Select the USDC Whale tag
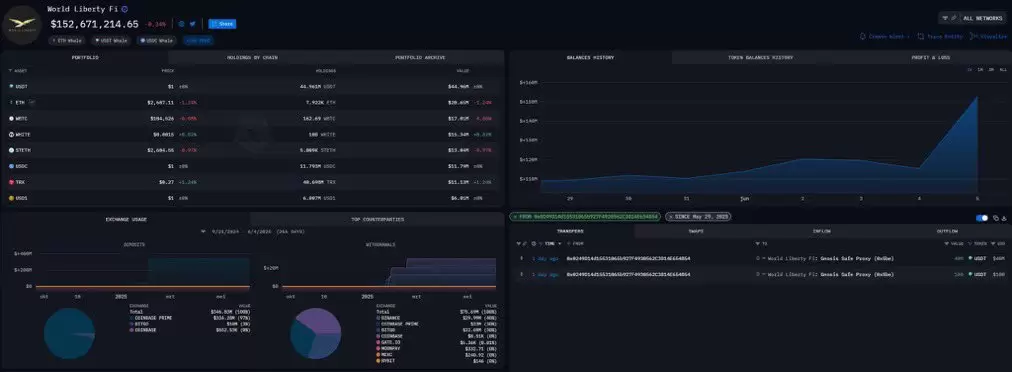 coord(156,40)
